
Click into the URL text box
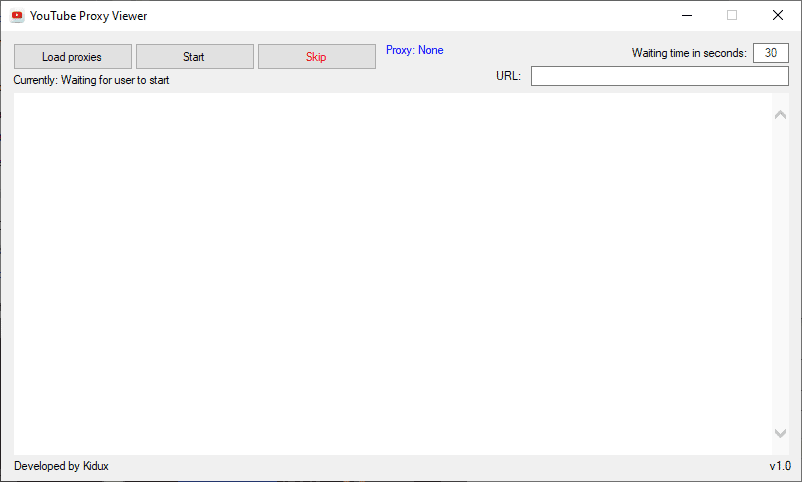(659, 76)
